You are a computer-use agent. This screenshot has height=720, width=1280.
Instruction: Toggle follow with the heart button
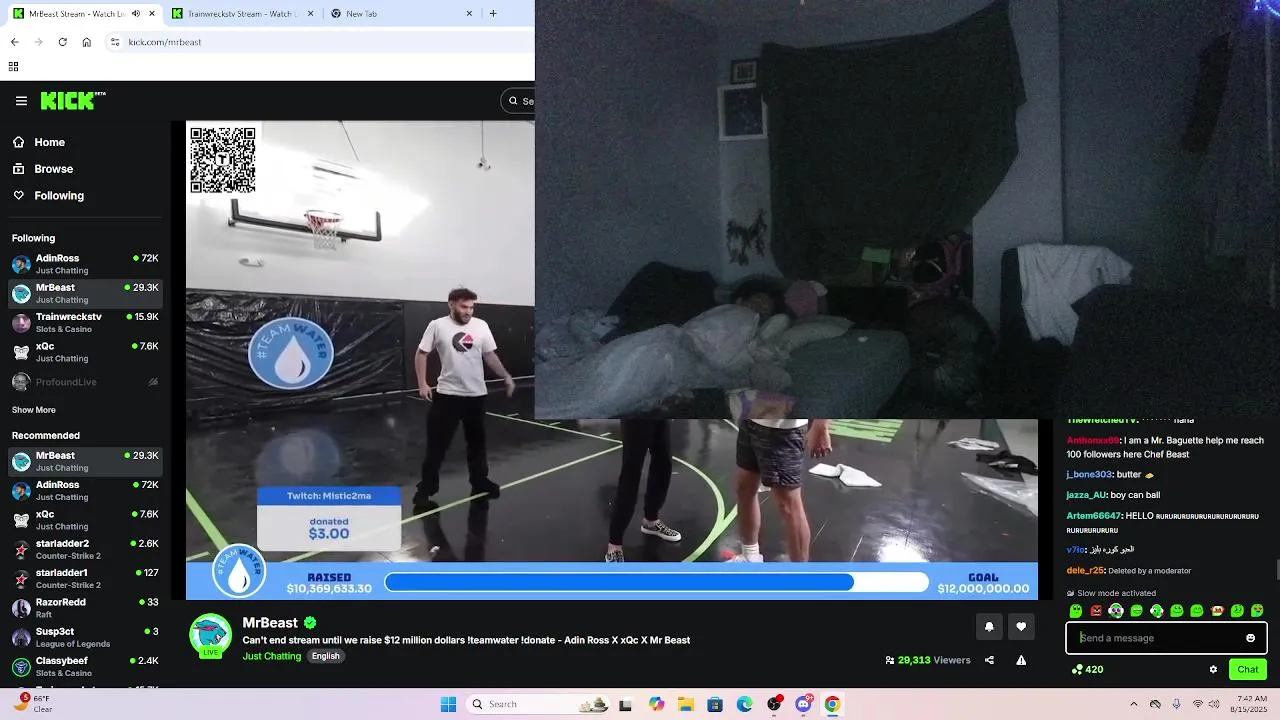(x=1021, y=627)
